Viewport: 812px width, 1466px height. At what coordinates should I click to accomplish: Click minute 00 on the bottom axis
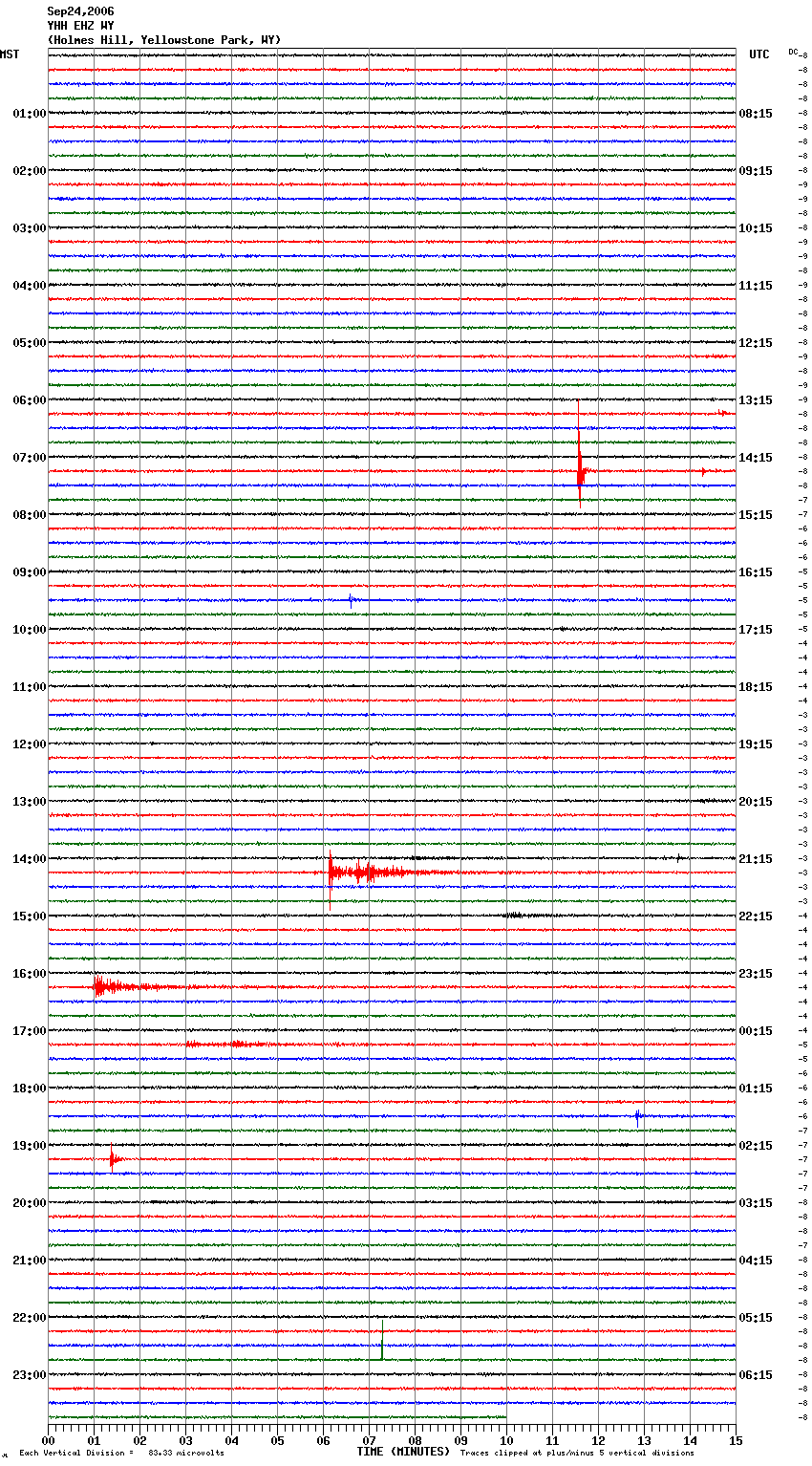pos(49,1440)
